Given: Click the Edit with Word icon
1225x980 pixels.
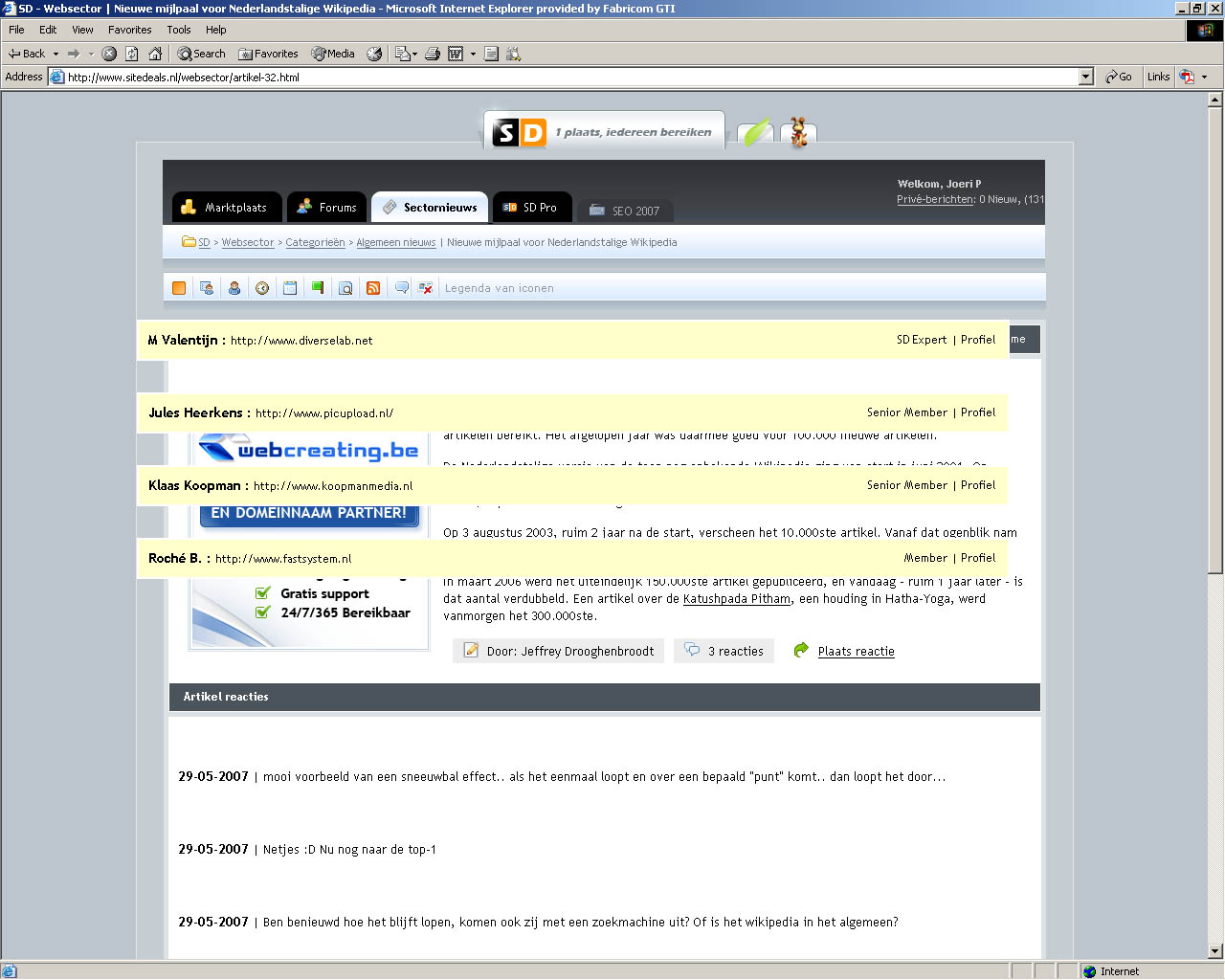Looking at the screenshot, I should pos(457,54).
